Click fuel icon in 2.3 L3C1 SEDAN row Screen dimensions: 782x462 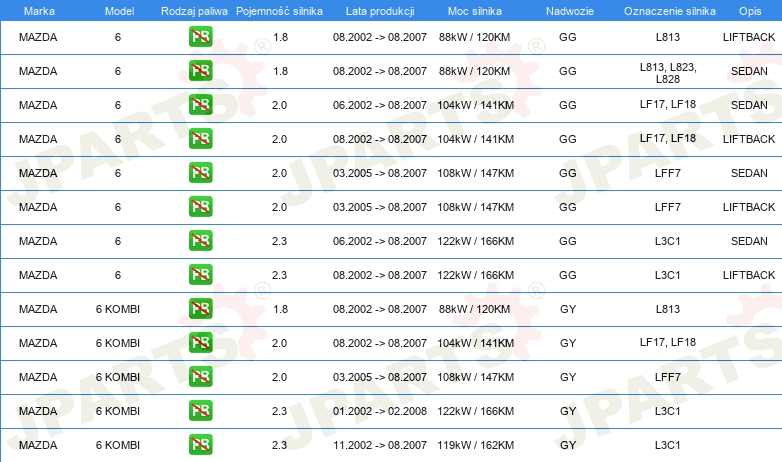200,240
